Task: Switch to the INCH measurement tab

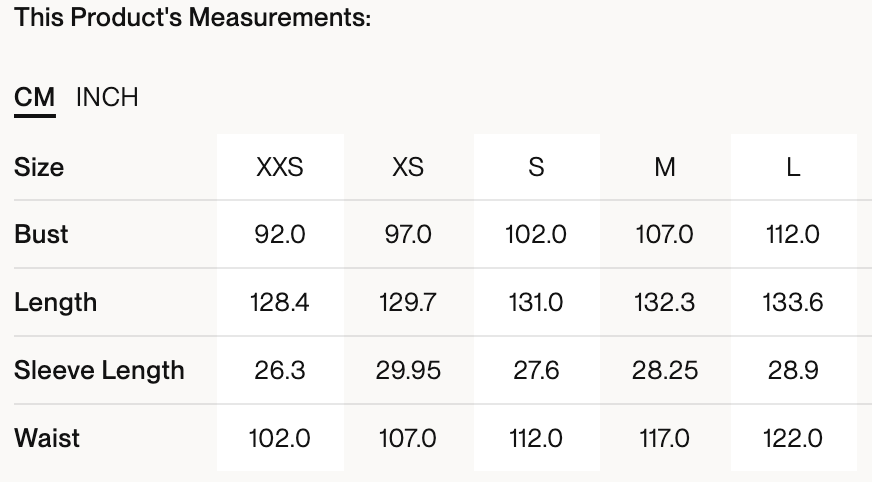Action: [107, 97]
